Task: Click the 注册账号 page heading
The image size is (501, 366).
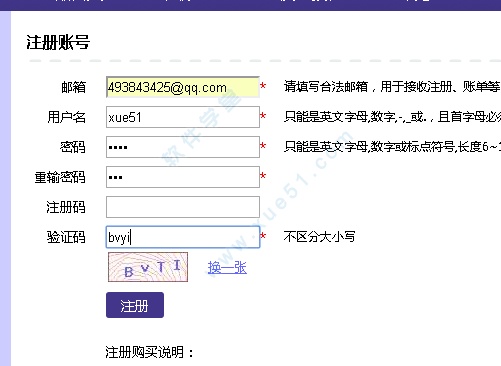Action: pyautogui.click(x=58, y=43)
